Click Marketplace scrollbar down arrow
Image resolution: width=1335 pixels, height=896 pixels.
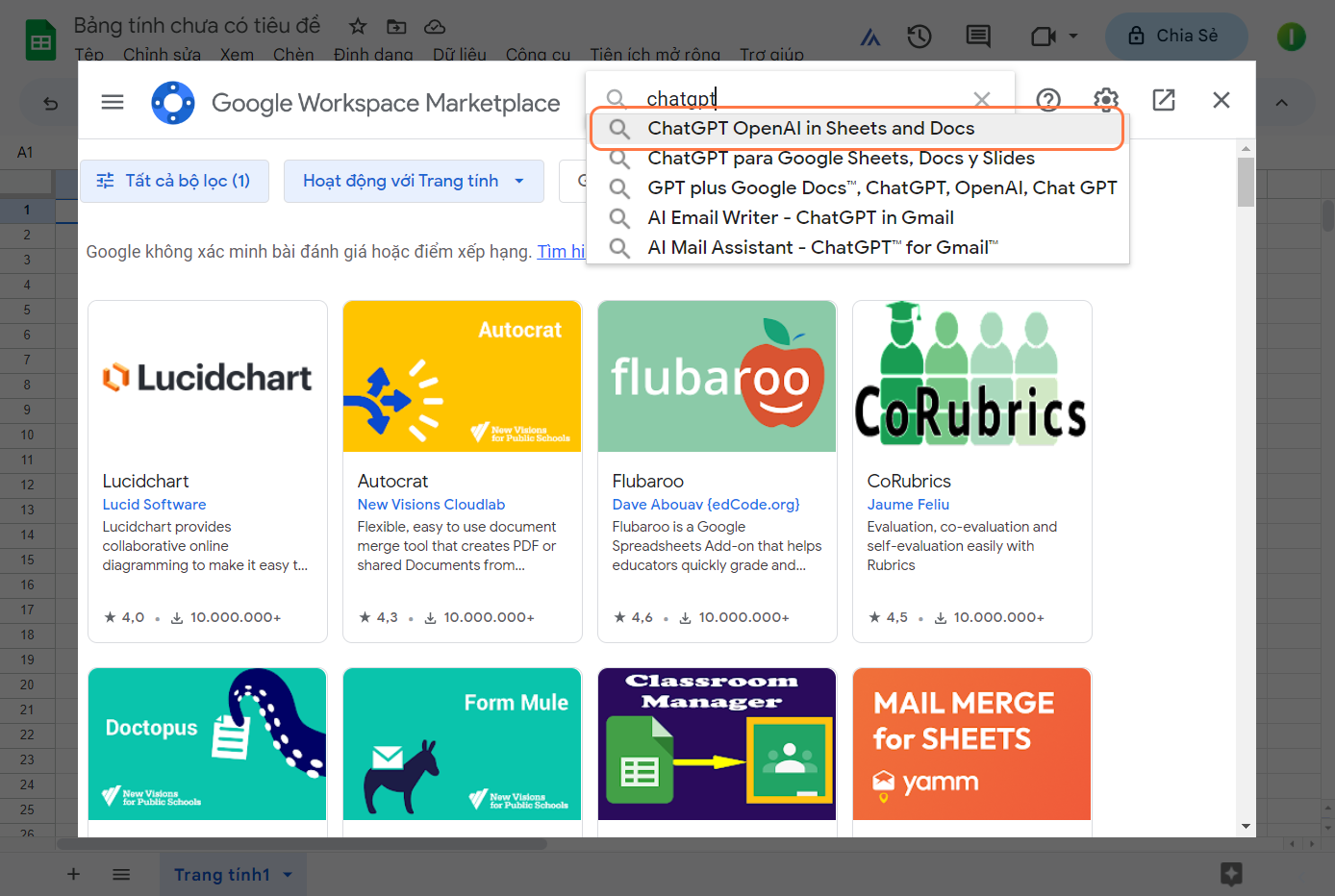point(1246,826)
